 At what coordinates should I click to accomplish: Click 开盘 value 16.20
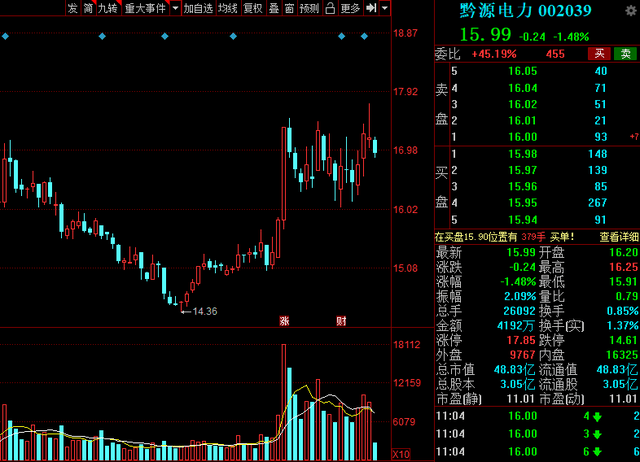point(623,252)
